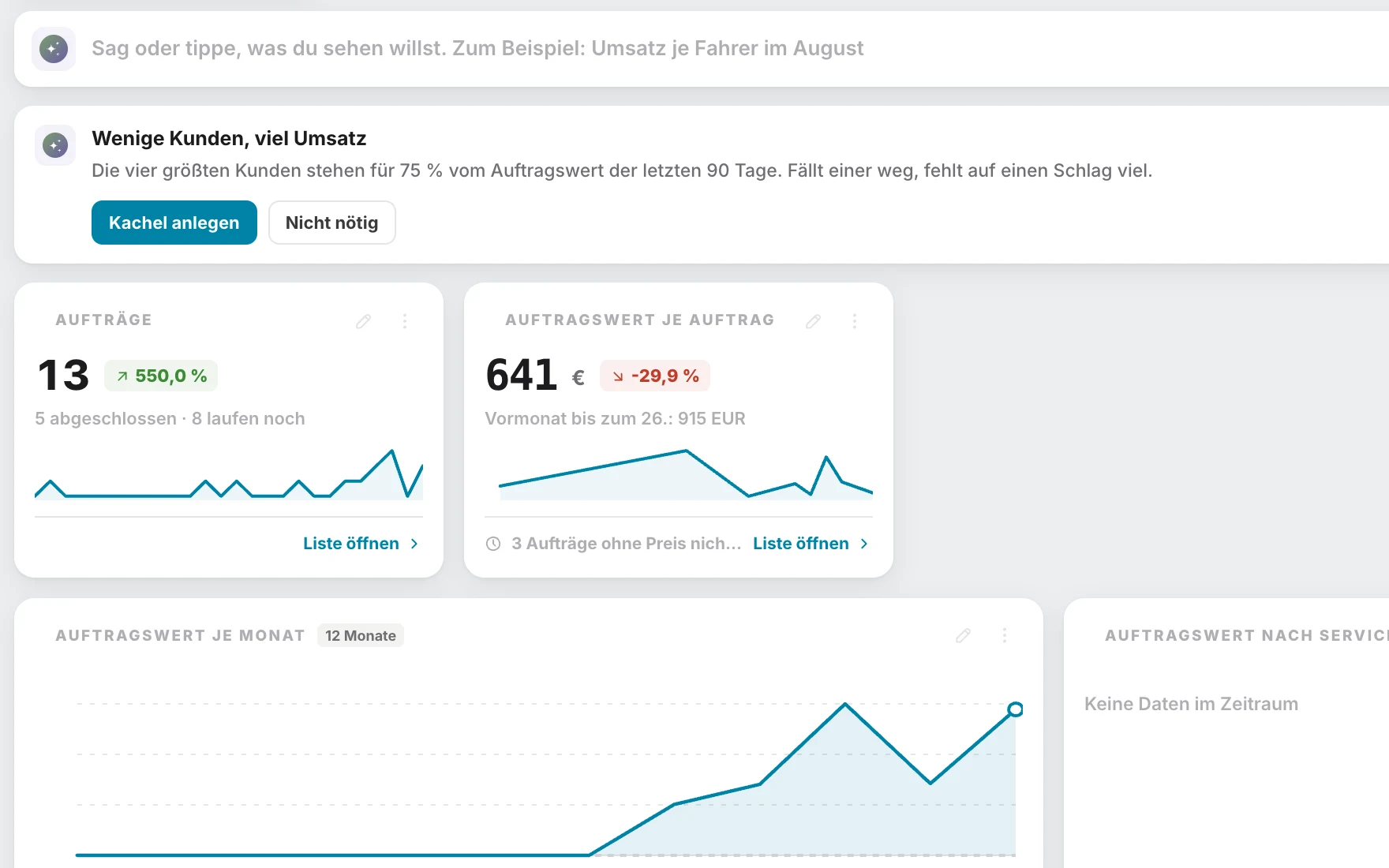Click the clock icon beside Aufträge ohne Preis
Viewport: 1389px width, 868px height.
click(493, 544)
